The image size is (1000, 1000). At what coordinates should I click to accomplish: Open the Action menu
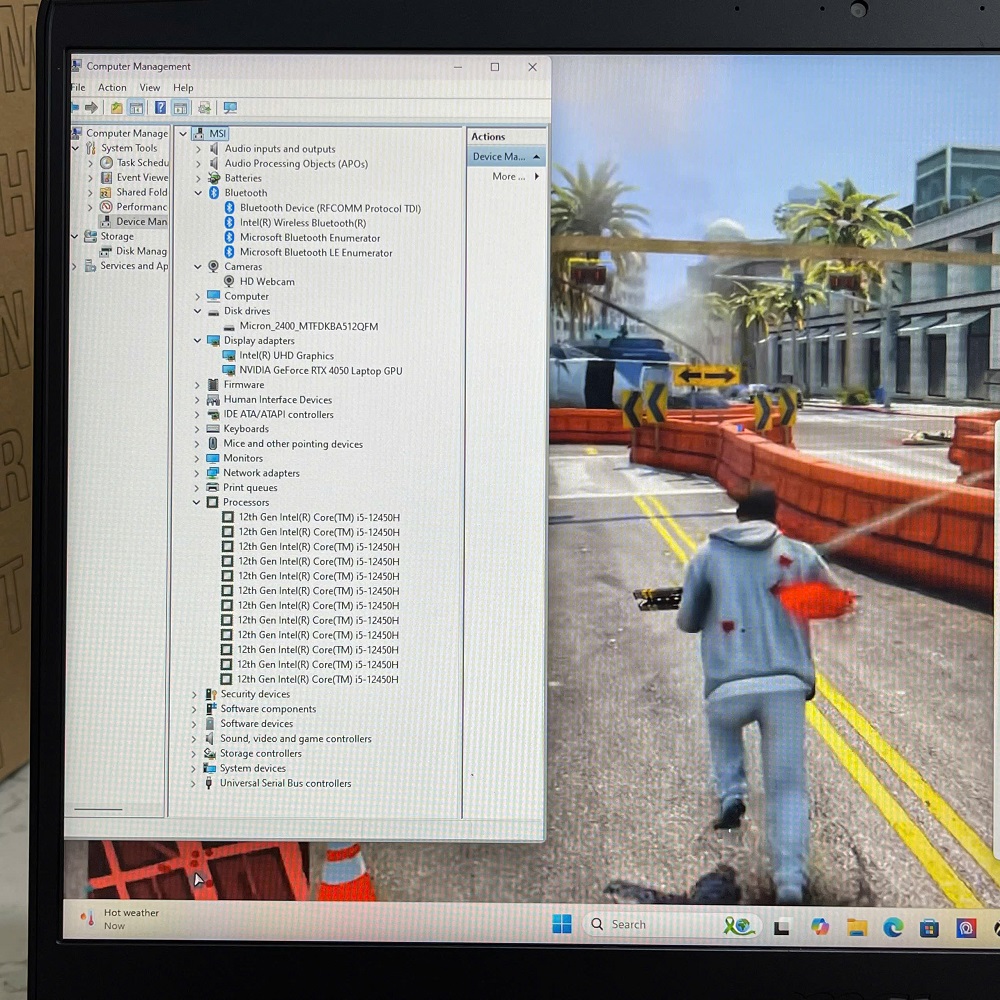(x=112, y=88)
